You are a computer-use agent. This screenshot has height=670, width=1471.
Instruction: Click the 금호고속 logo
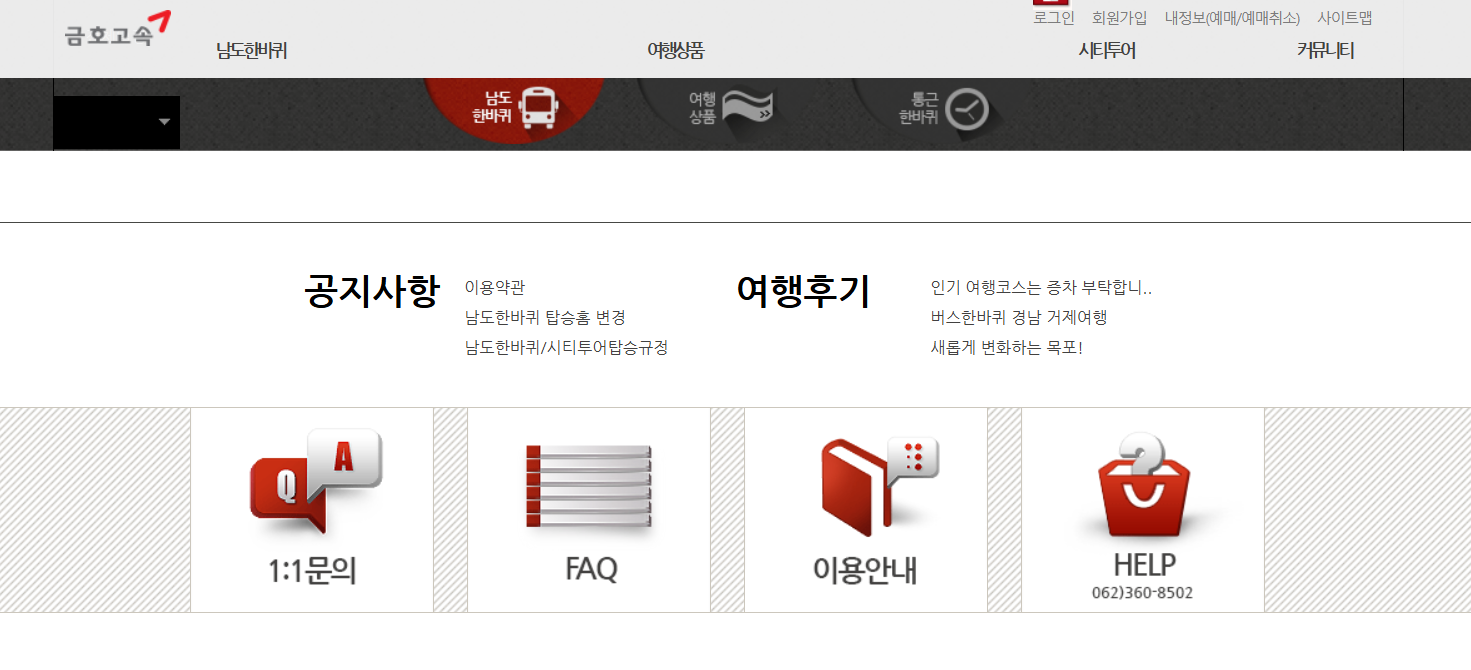coord(118,30)
